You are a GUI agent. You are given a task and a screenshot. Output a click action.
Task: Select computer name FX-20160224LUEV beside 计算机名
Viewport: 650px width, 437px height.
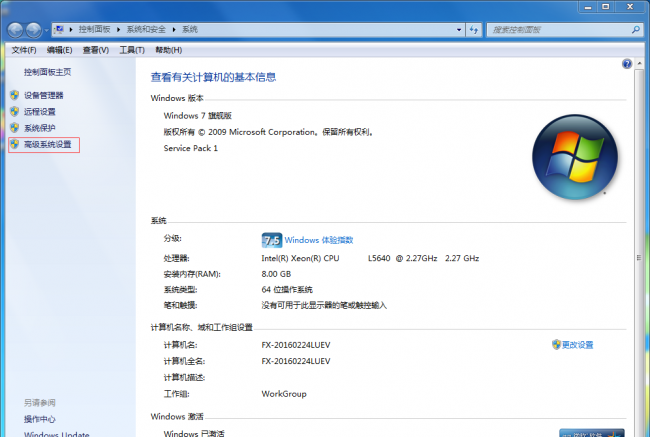[x=296, y=345]
